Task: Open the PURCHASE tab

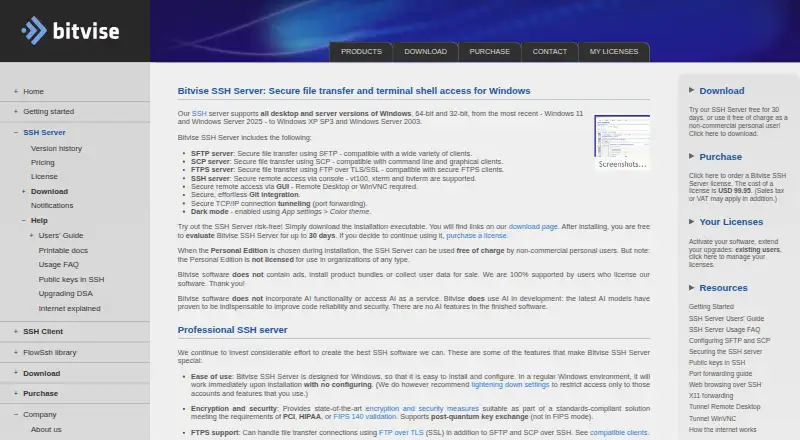Action: pos(489,52)
